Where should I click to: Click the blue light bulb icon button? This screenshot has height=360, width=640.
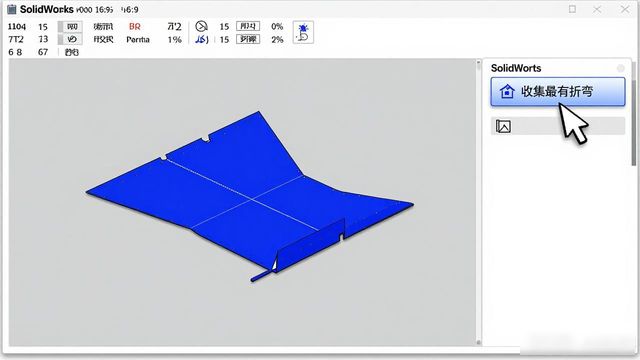coord(303,32)
